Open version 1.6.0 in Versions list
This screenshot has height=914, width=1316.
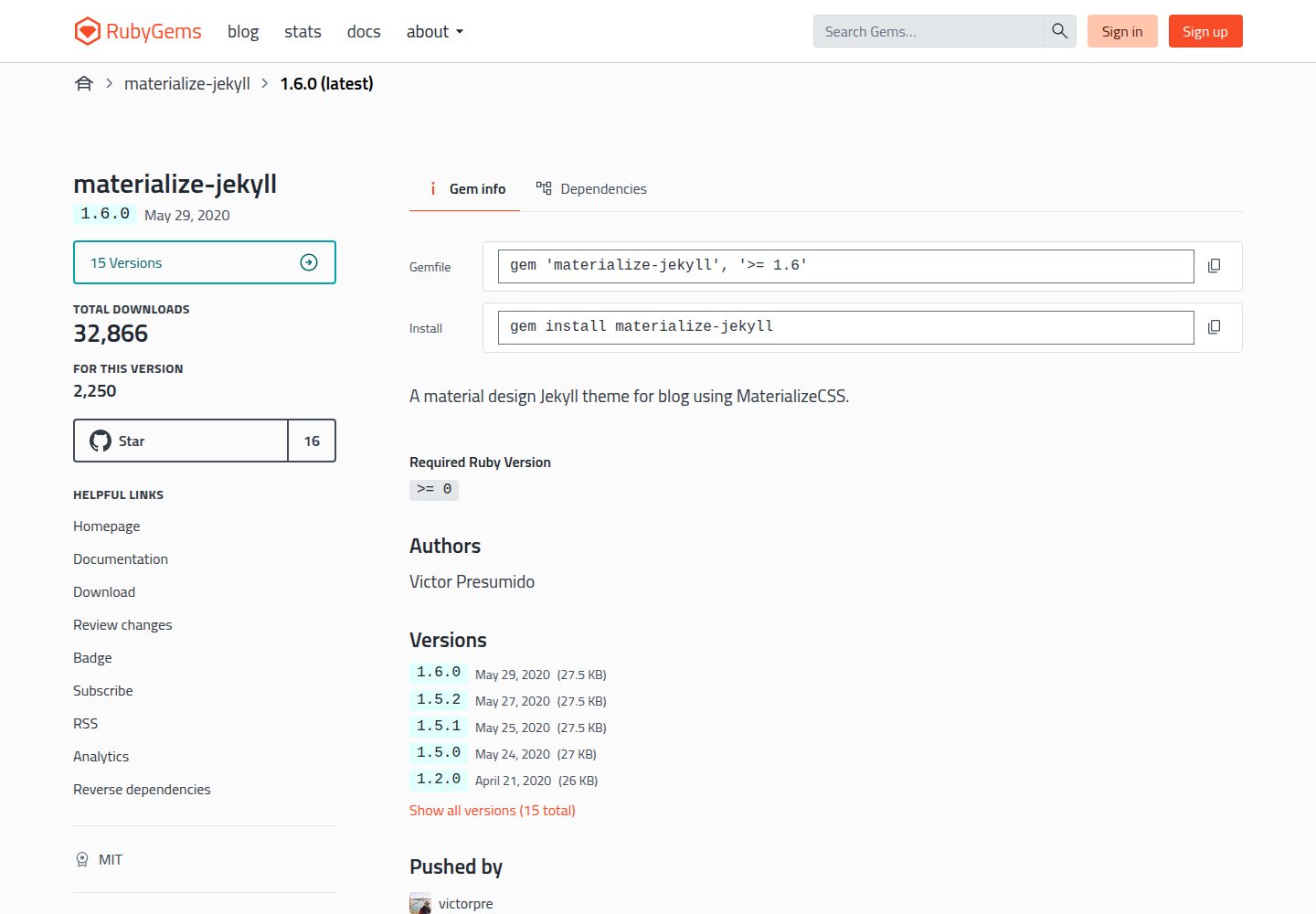(439, 673)
